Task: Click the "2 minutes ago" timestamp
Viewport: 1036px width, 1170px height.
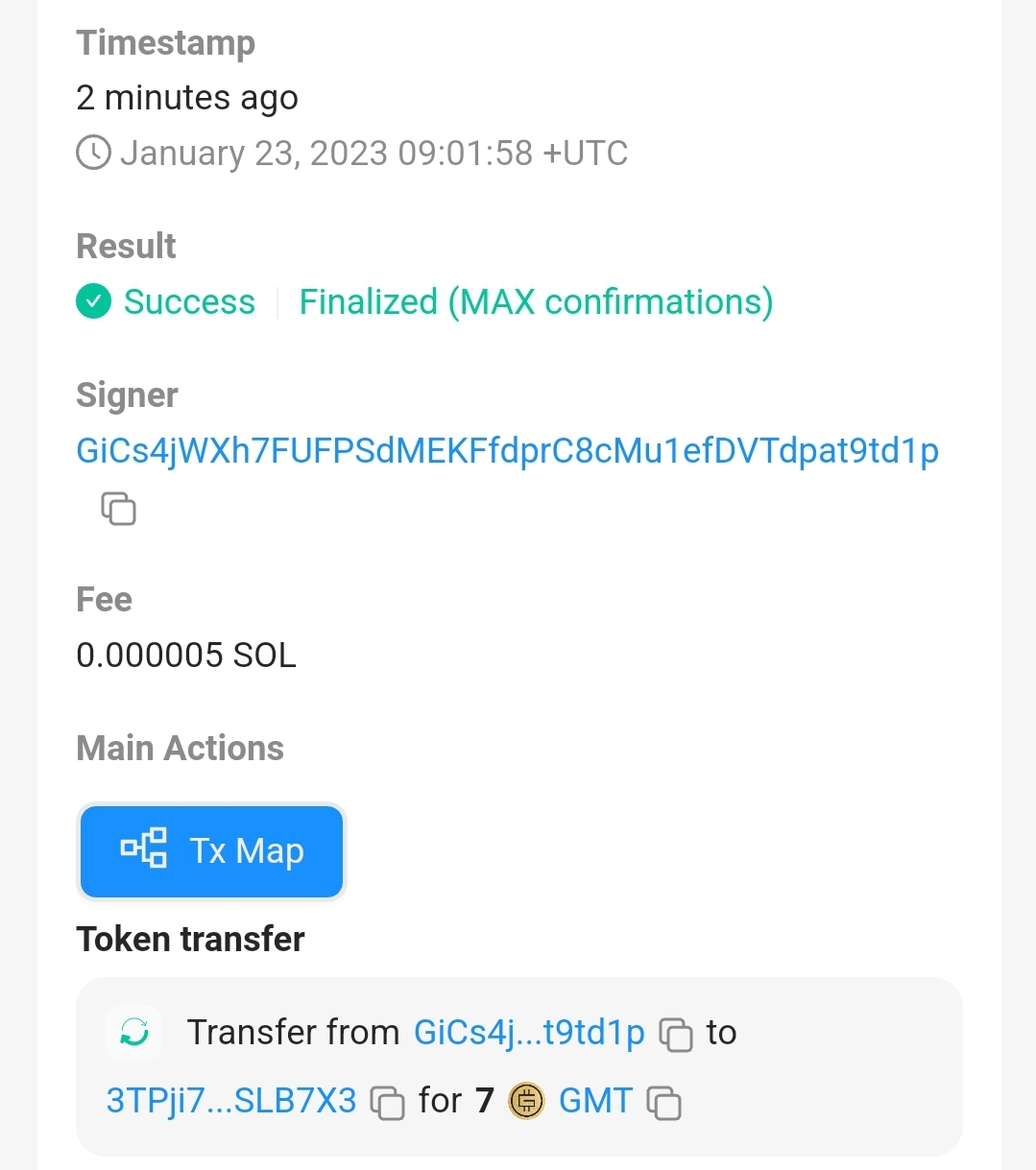Action: (187, 98)
